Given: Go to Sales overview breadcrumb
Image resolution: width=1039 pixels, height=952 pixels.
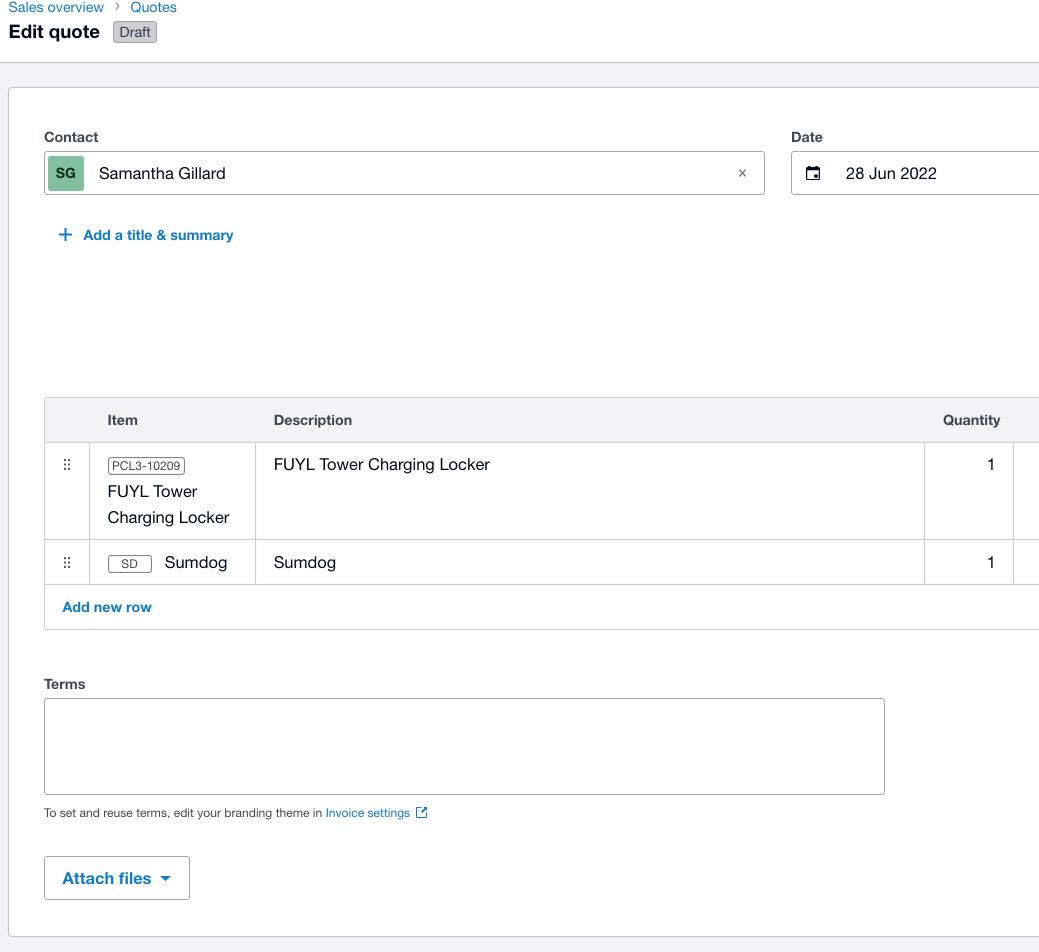Looking at the screenshot, I should [x=56, y=7].
